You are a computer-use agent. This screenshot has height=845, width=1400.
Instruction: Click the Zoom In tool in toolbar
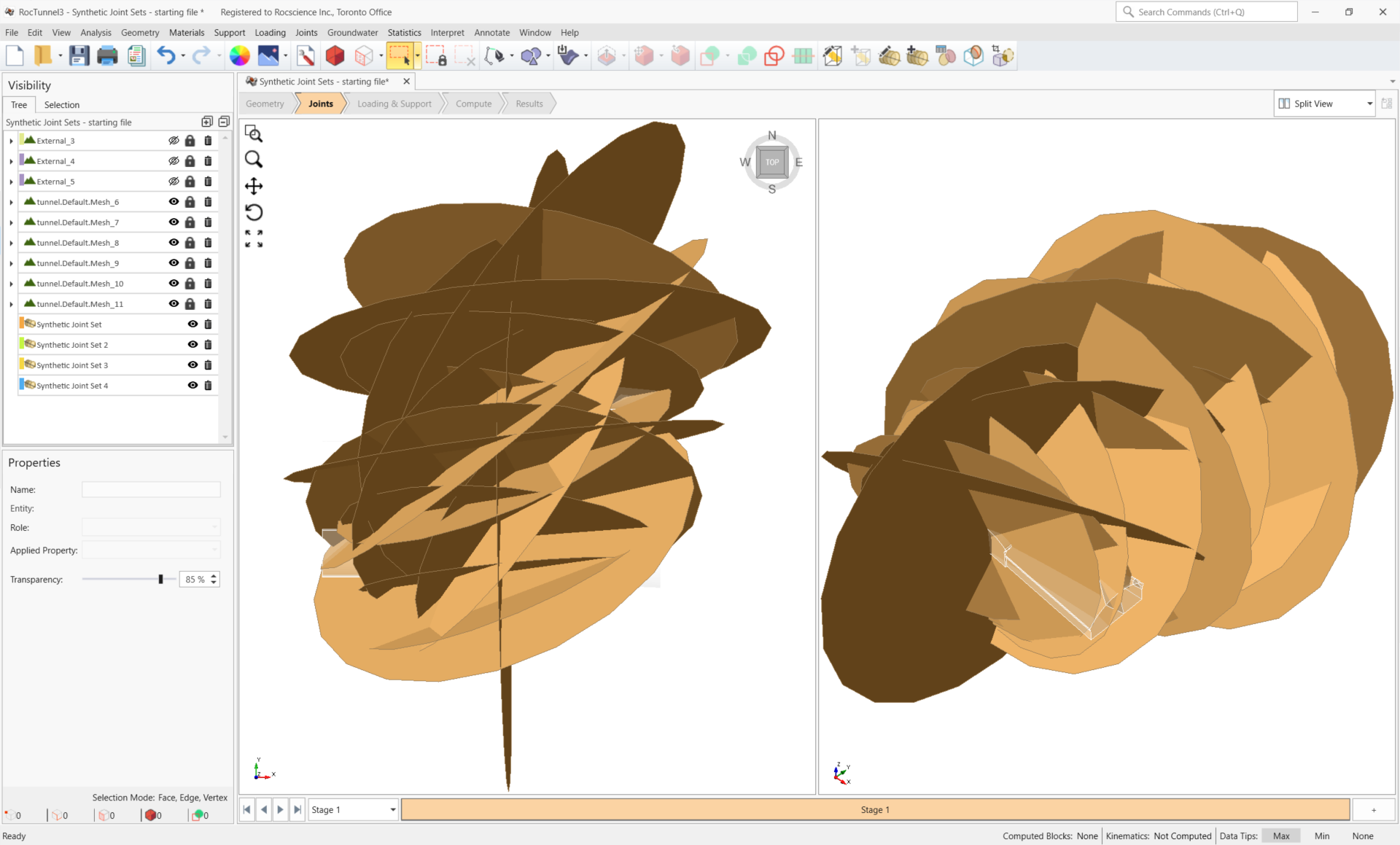(254, 158)
